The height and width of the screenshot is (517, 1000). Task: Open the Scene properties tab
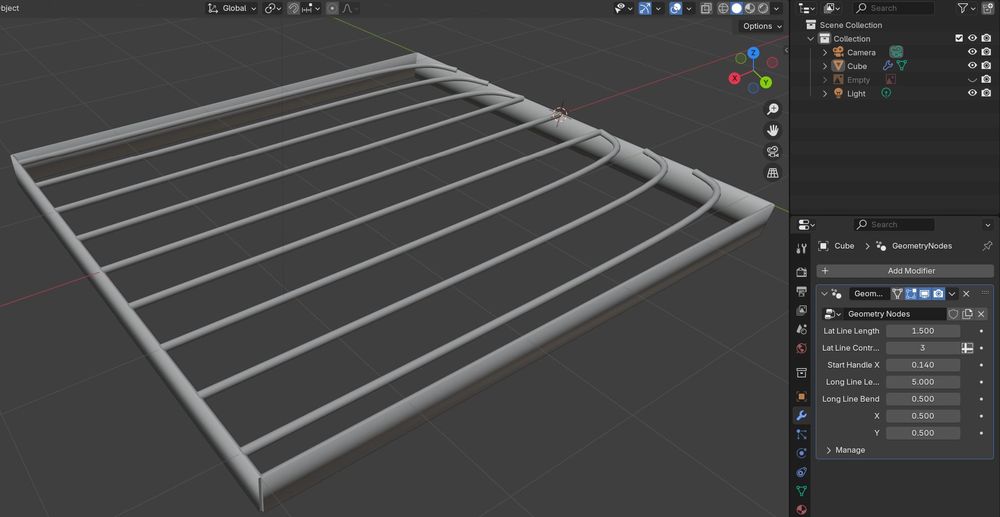pos(802,330)
